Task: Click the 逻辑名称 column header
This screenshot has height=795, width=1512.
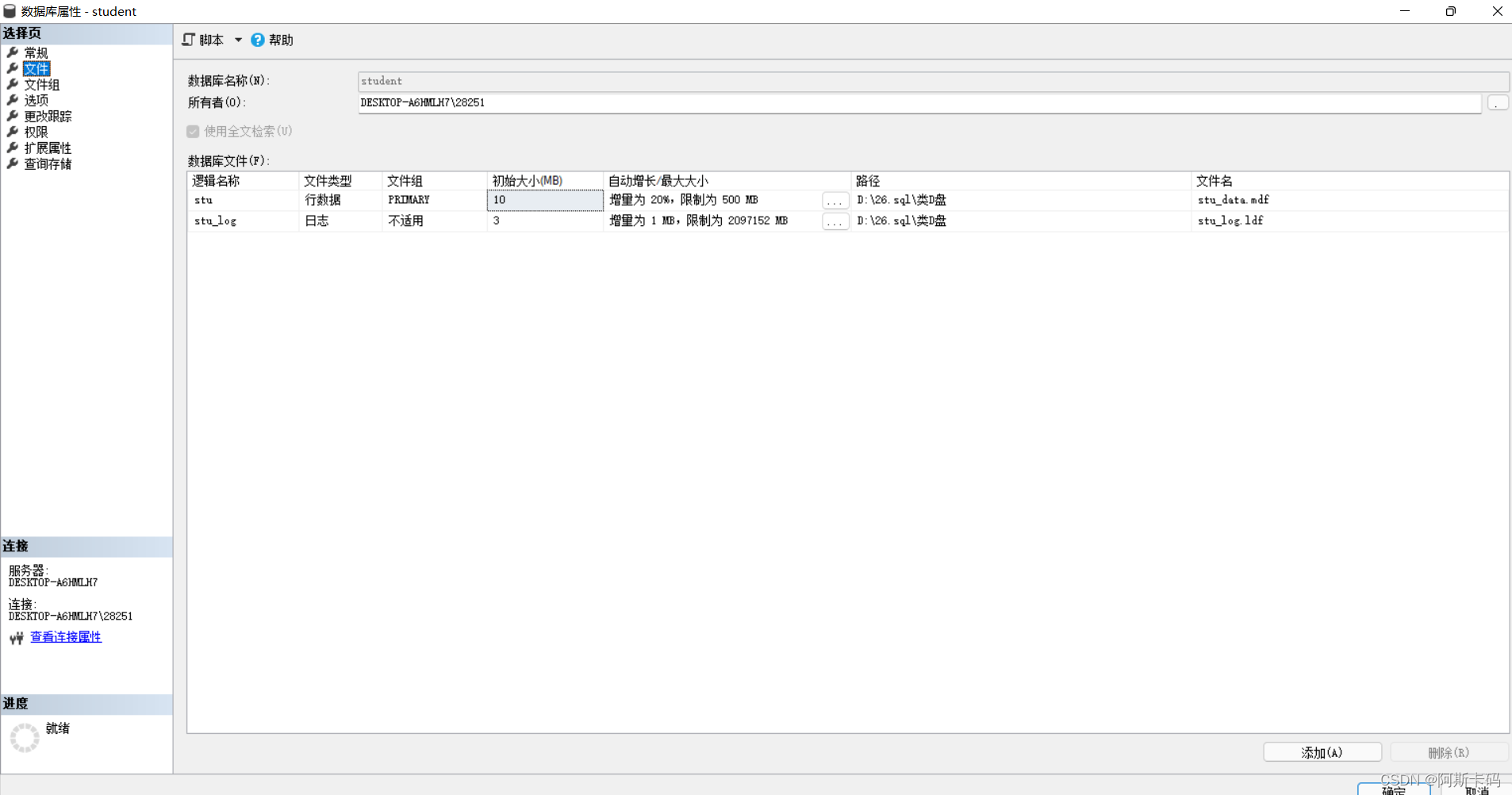Action: (244, 181)
